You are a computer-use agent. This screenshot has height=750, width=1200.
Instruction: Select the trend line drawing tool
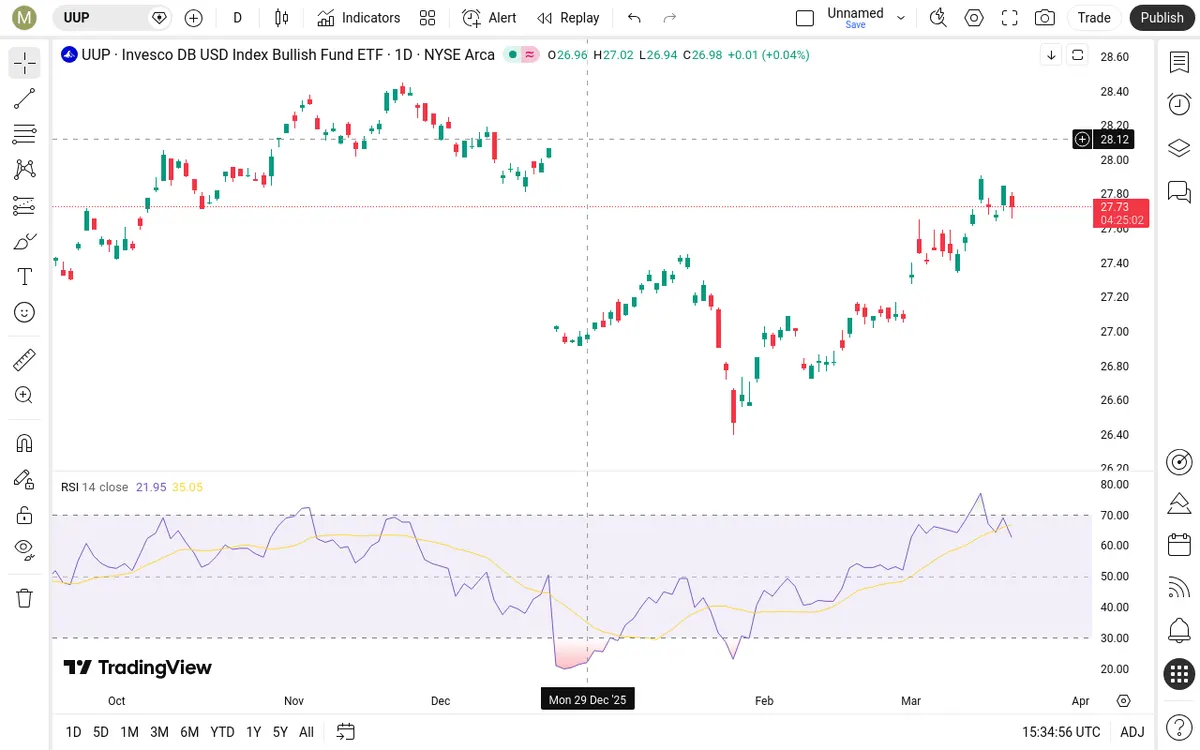pyautogui.click(x=25, y=98)
